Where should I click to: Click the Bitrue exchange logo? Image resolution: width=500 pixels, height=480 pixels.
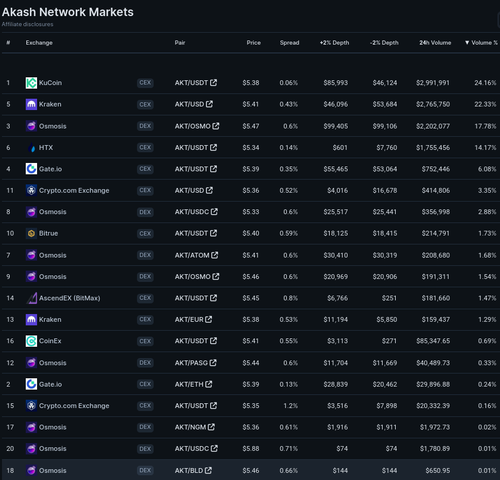[x=31, y=233]
